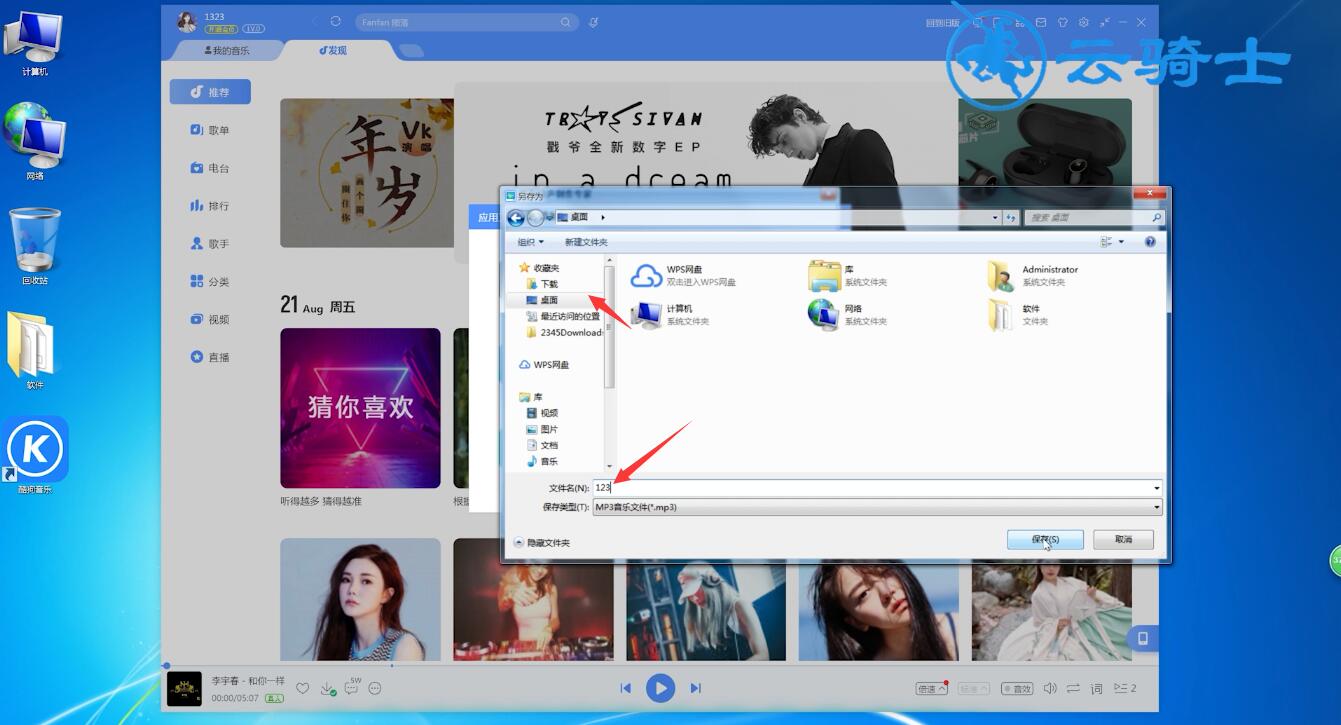Viewport: 1341px width, 725px height.
Task: Click the Kugou refresh icon
Action: [x=335, y=22]
